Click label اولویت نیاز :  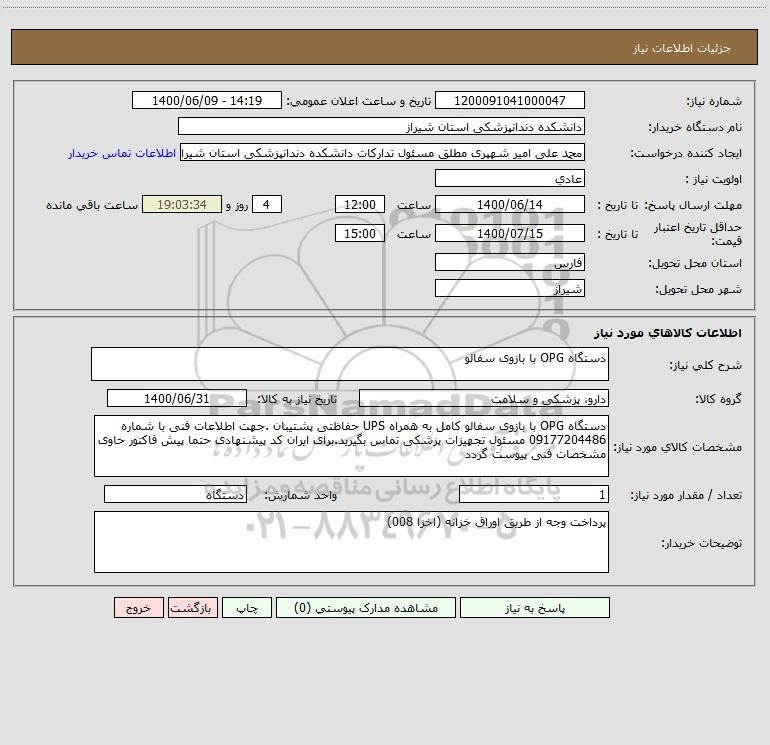coord(714,179)
